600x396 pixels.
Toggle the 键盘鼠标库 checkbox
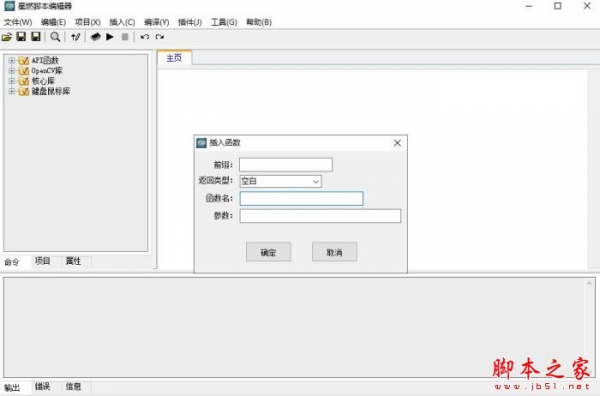(24, 91)
